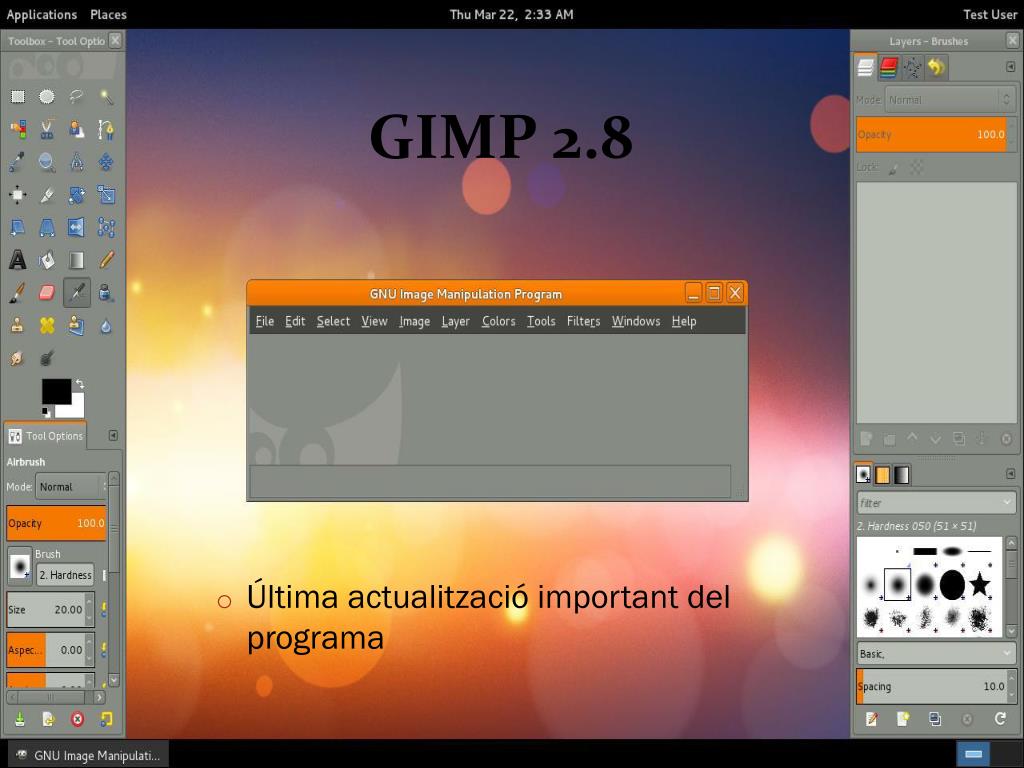The image size is (1024, 768).
Task: Select the Paintbrush tool
Action: pyautogui.click(x=18, y=293)
